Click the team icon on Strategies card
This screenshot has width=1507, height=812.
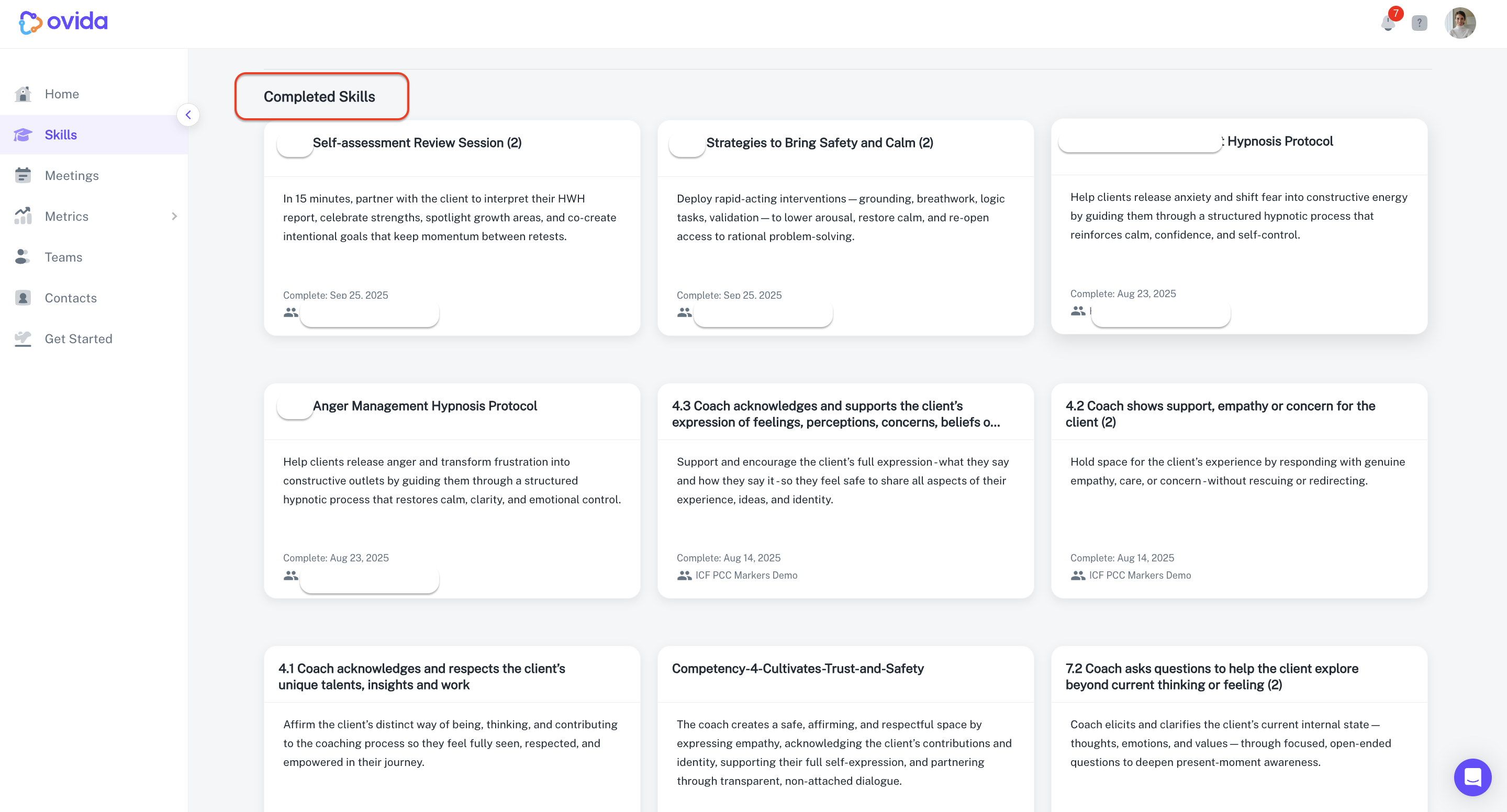click(x=685, y=313)
